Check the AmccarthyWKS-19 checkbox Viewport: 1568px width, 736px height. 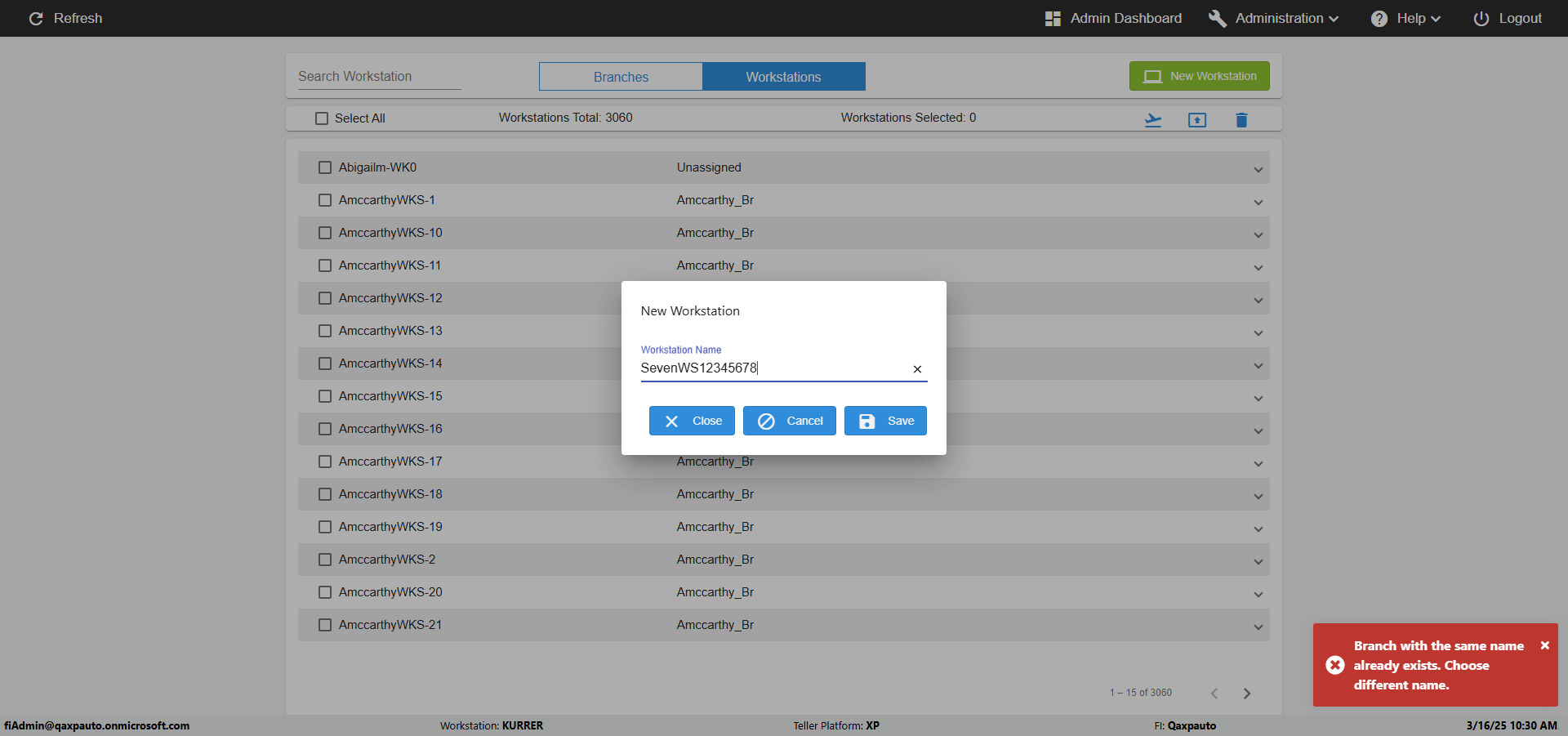(325, 527)
